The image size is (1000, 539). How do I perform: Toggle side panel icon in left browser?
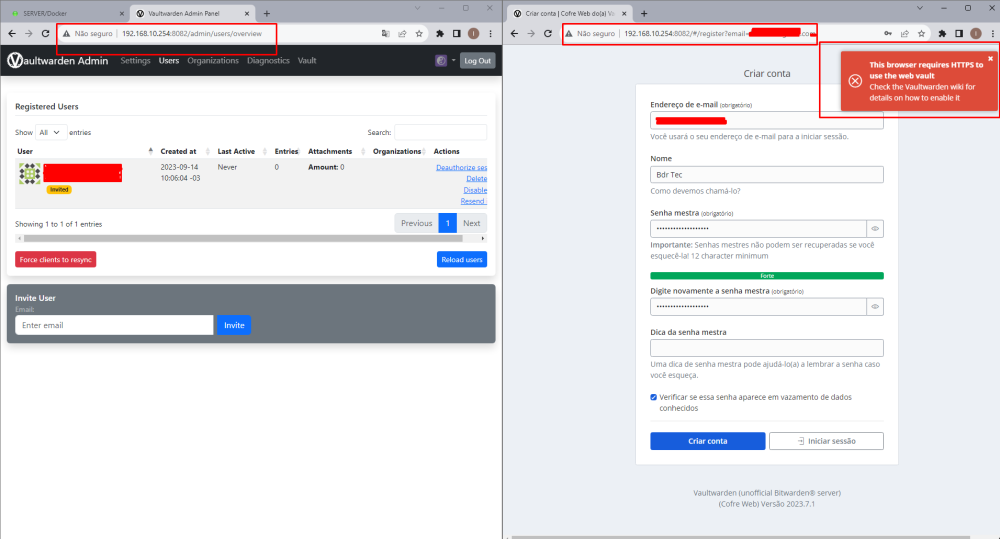tap(456, 33)
